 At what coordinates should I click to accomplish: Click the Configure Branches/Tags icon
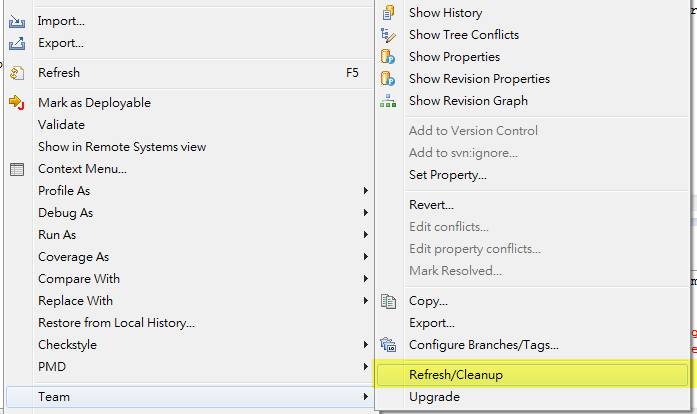[x=389, y=345]
